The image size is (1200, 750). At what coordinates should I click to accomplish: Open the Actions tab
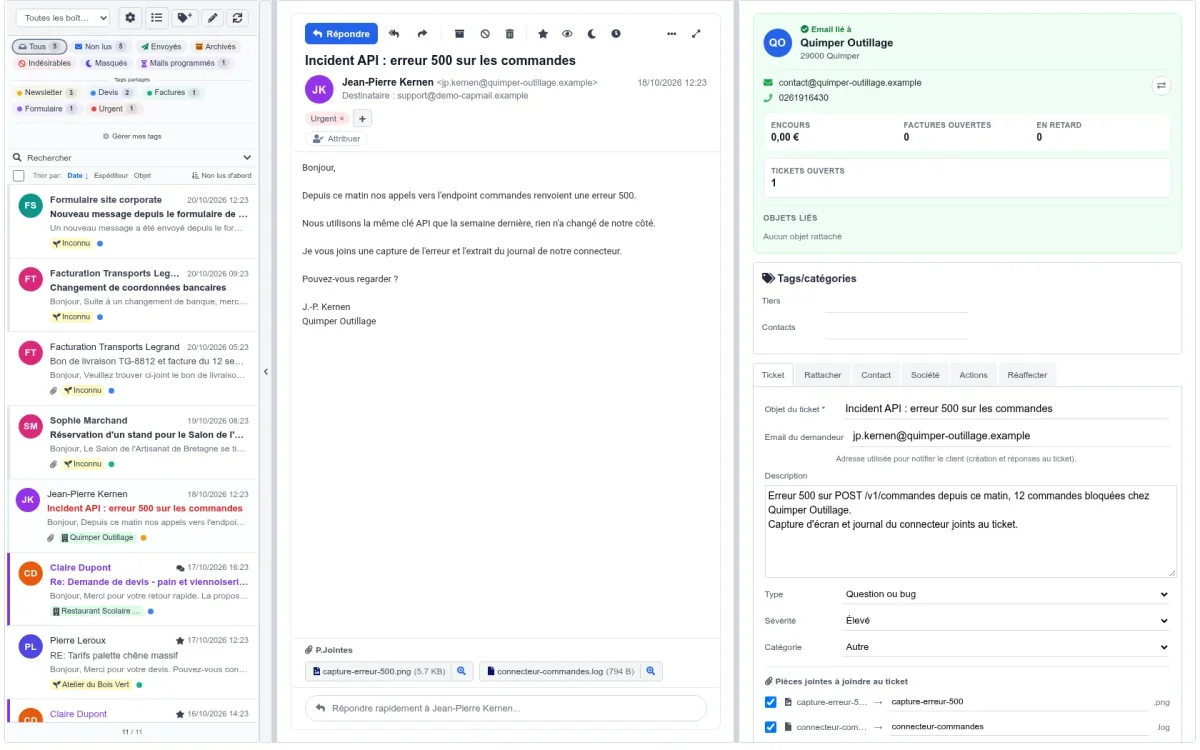point(973,375)
